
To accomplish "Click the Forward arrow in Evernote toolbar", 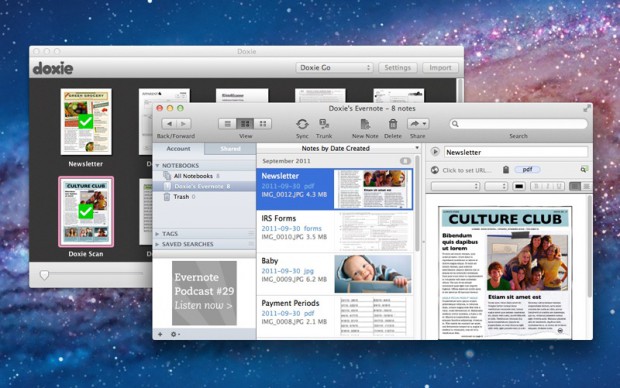I will [x=183, y=124].
